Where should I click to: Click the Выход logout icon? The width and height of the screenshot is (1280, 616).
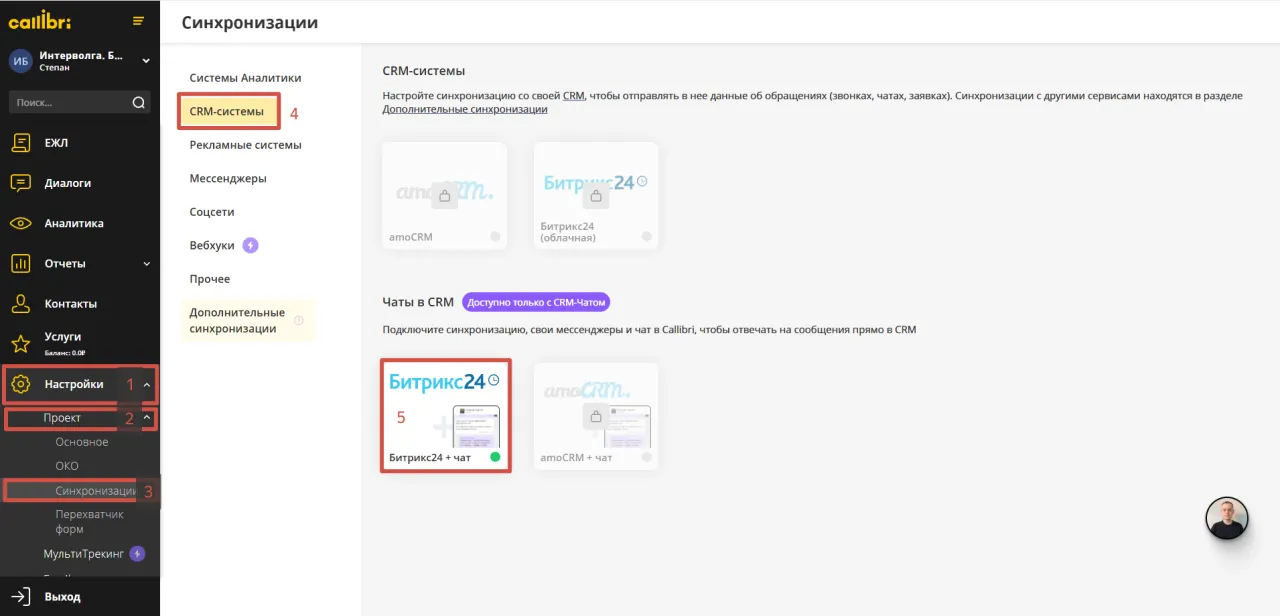point(21,596)
